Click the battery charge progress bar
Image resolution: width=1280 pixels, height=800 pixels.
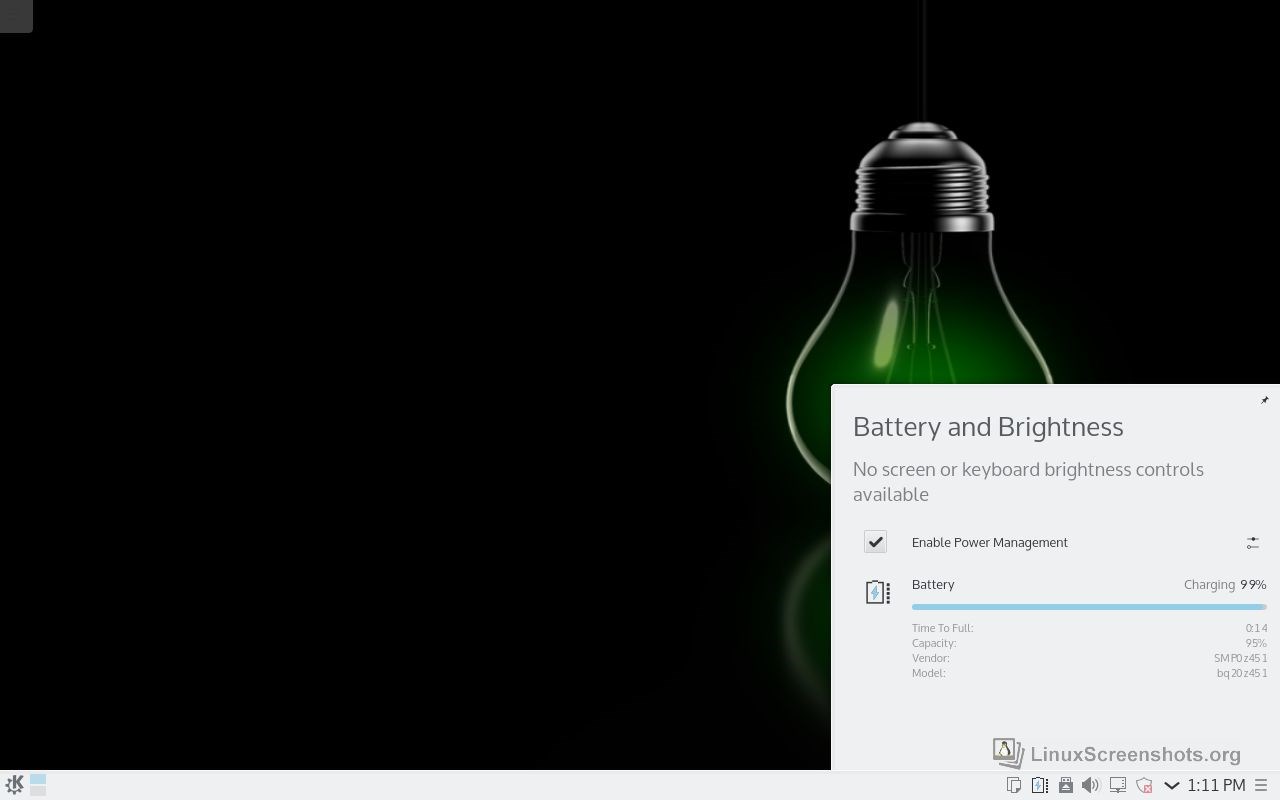[x=1089, y=607]
